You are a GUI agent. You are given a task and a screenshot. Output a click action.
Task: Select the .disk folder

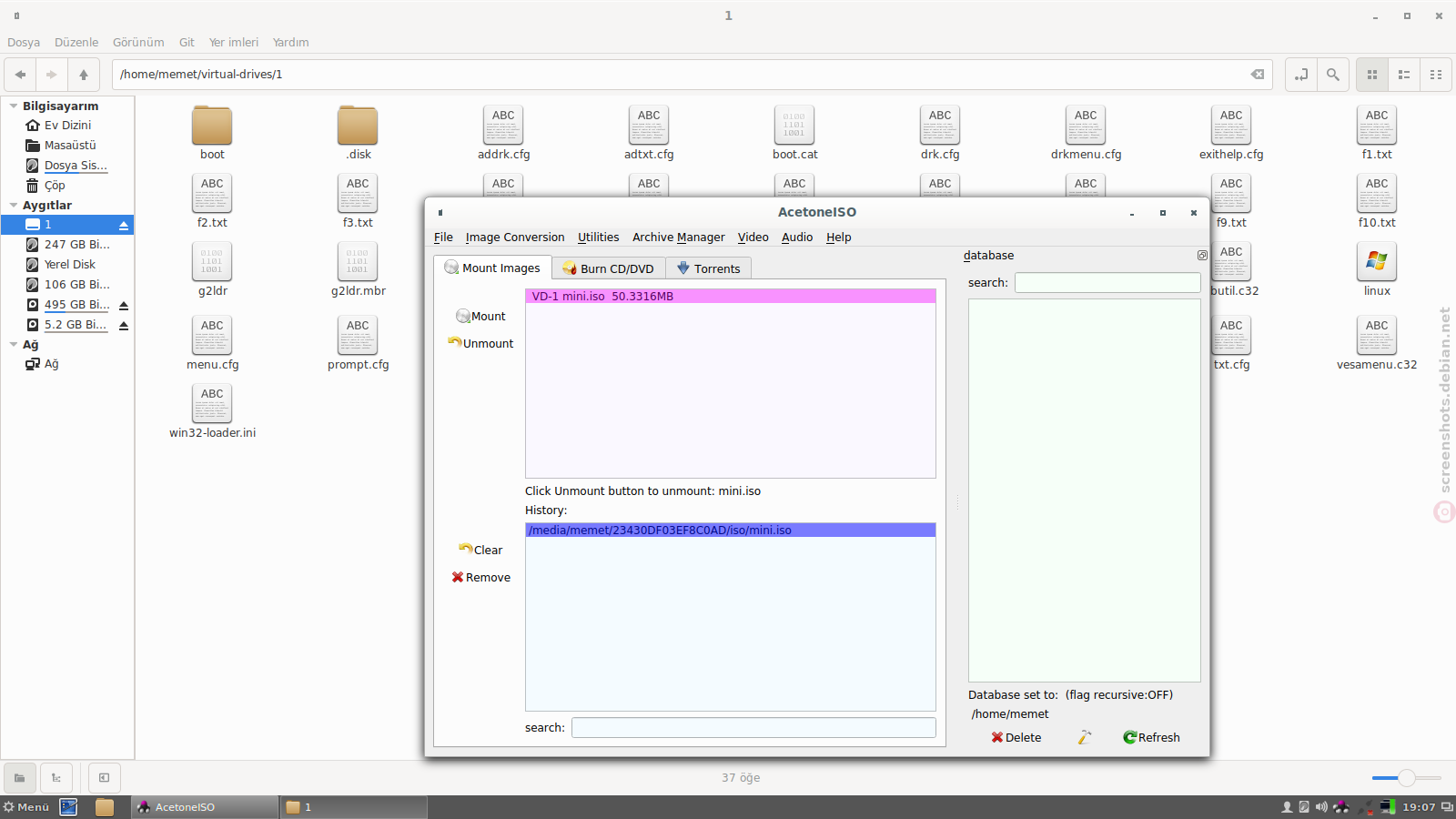pyautogui.click(x=358, y=133)
